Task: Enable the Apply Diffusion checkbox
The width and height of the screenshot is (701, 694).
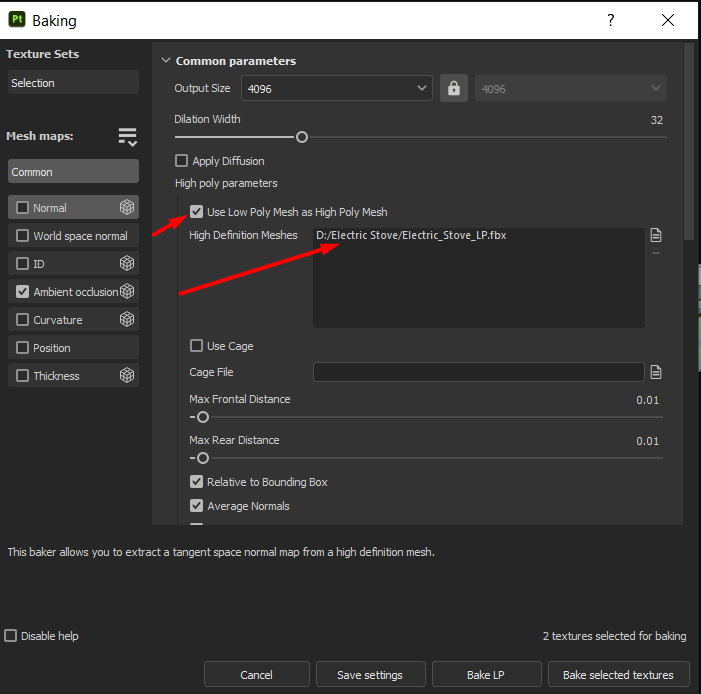Action: point(182,161)
